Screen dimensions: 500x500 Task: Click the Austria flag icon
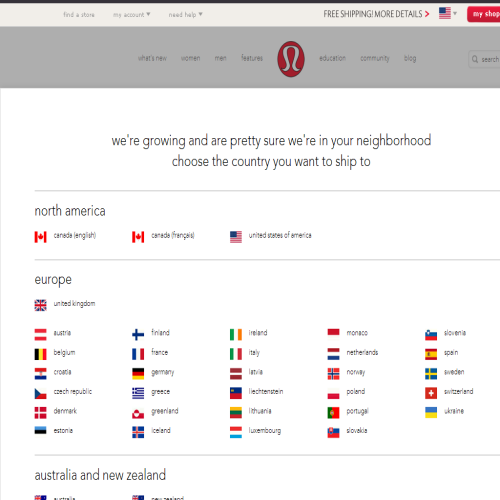(41, 334)
